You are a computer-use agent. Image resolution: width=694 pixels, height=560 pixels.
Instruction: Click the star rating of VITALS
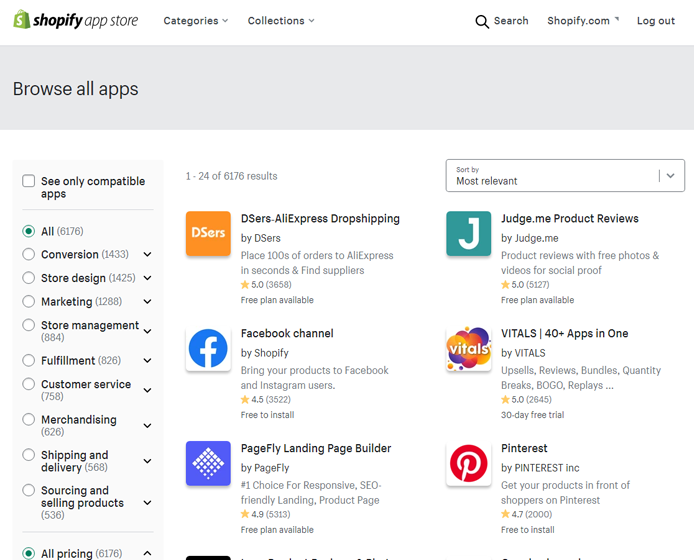coord(526,399)
